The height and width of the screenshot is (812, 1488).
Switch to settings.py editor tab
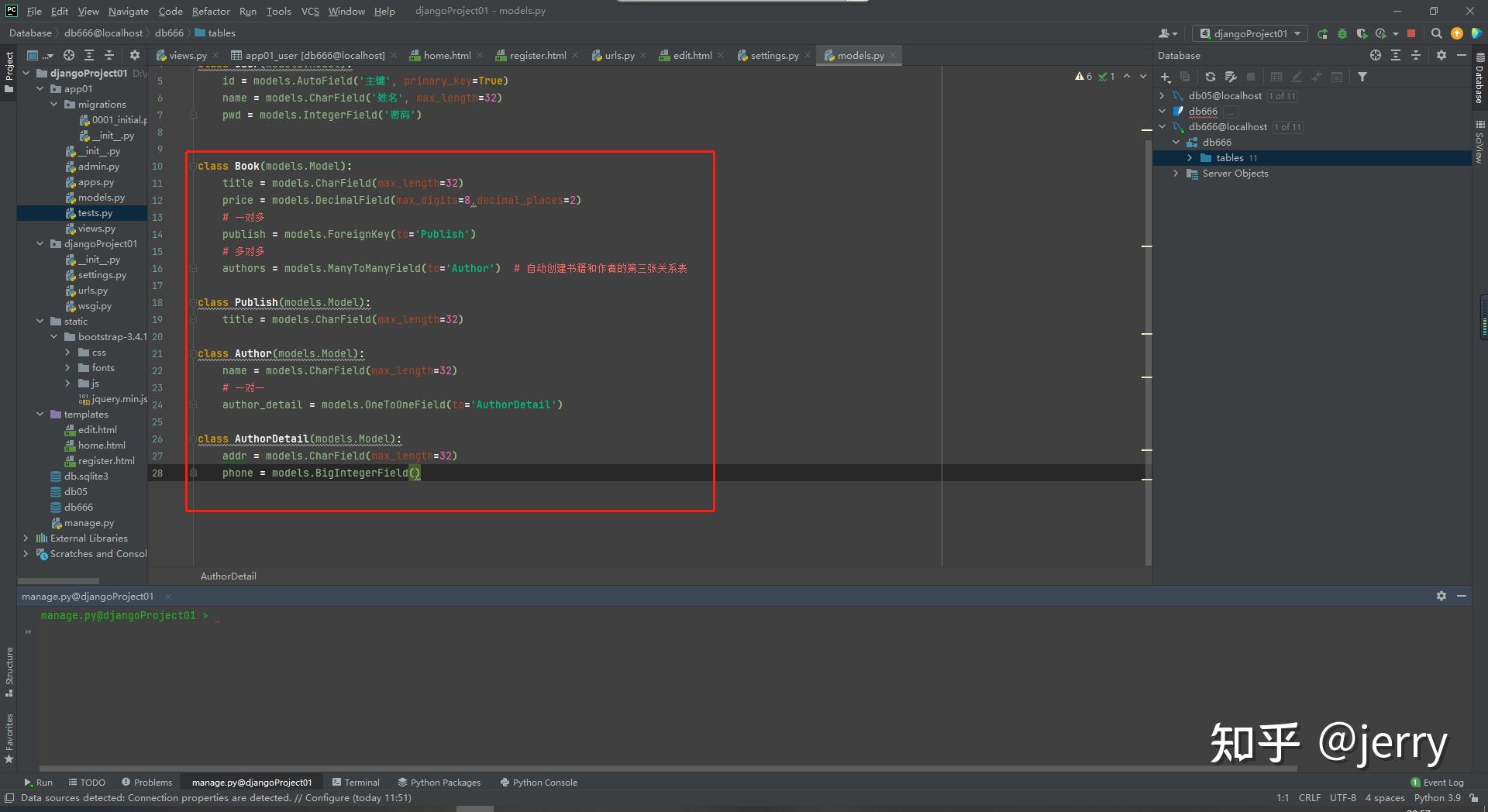pyautogui.click(x=773, y=55)
